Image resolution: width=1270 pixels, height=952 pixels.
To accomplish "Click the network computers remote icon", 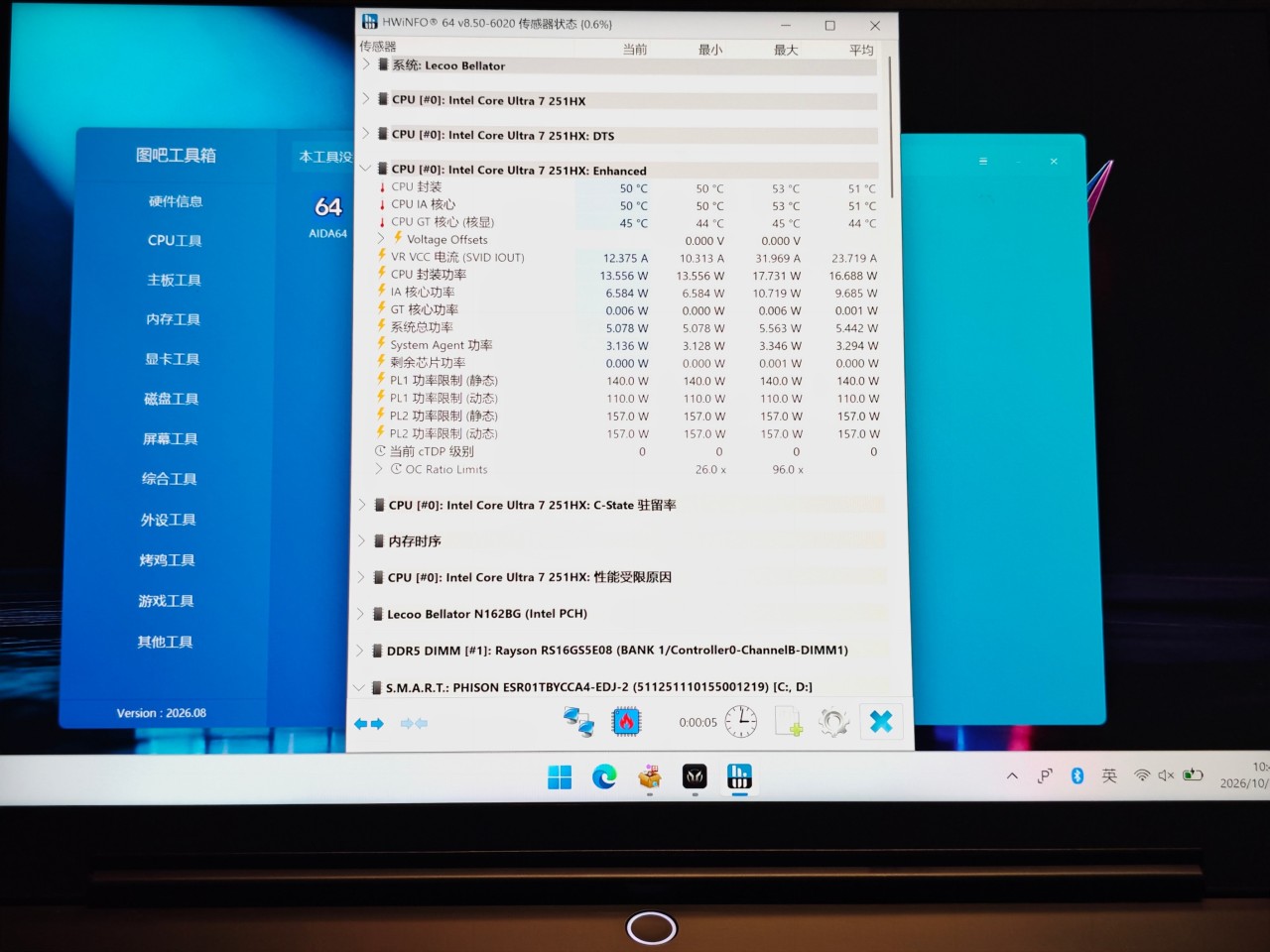I will [x=578, y=722].
